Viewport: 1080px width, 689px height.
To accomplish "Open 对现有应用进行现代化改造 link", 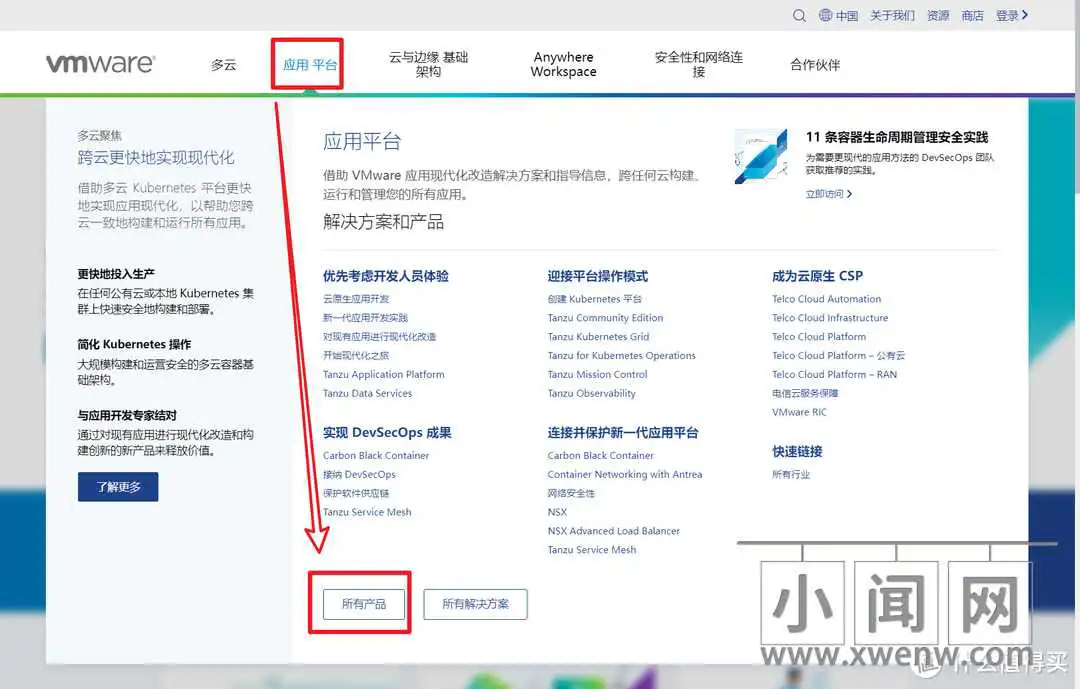I will coord(380,337).
